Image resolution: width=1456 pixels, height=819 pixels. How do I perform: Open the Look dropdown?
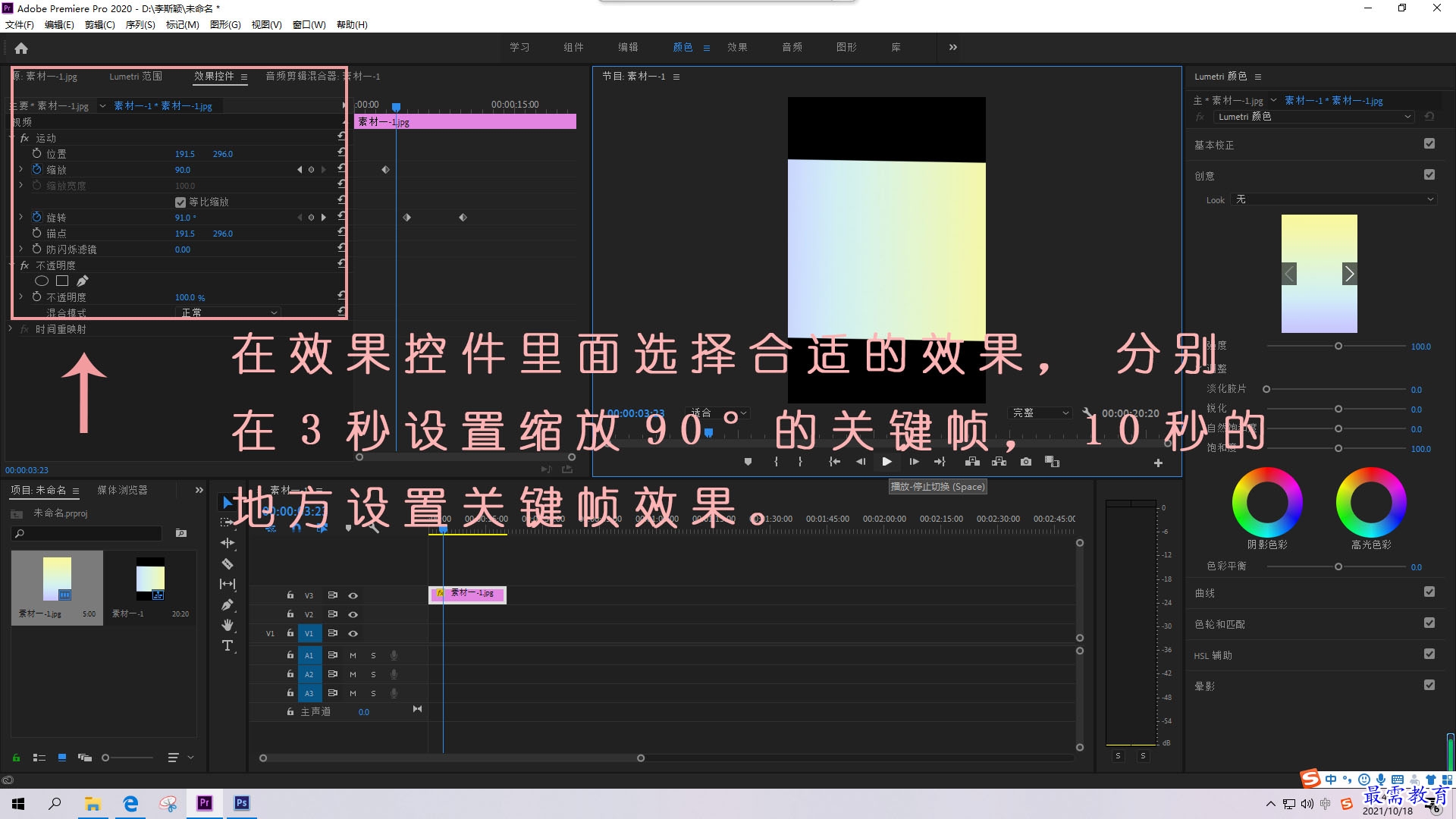pyautogui.click(x=1334, y=199)
